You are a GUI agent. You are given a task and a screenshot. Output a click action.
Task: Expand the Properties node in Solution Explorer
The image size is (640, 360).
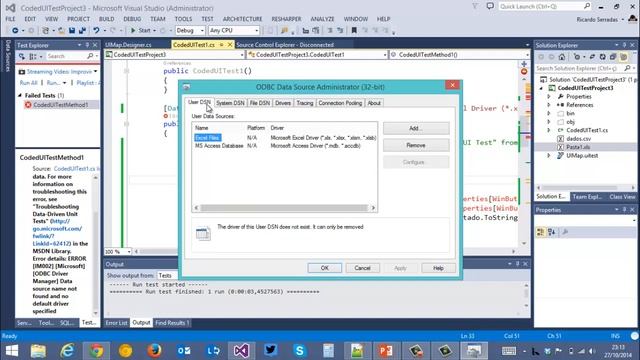pos(549,97)
